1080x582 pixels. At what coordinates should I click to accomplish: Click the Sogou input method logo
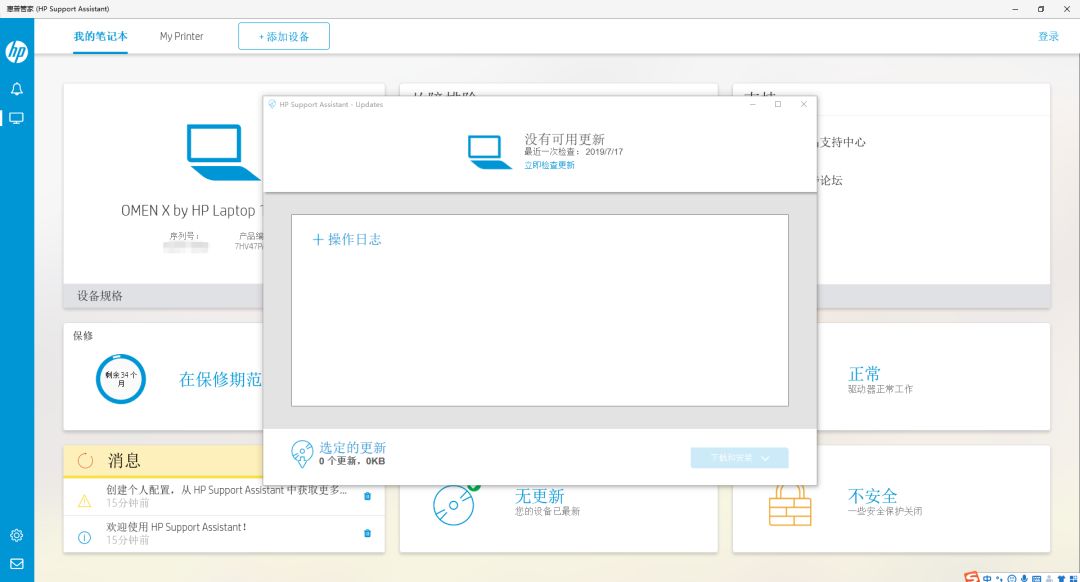pos(971,577)
